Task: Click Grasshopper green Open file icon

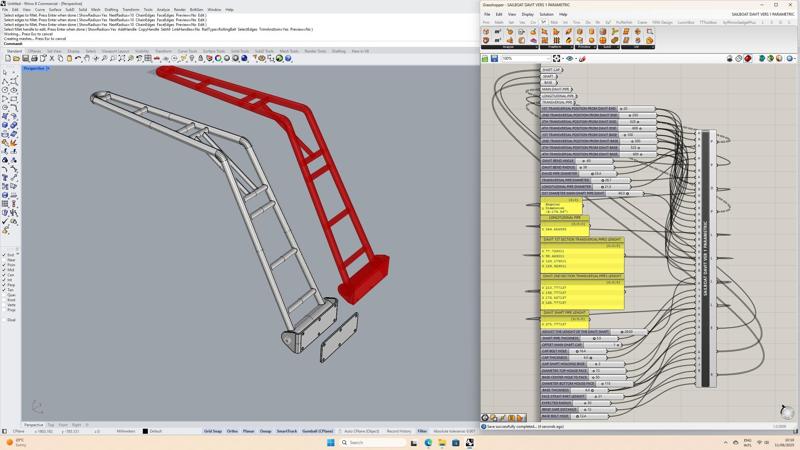Action: coord(485,59)
